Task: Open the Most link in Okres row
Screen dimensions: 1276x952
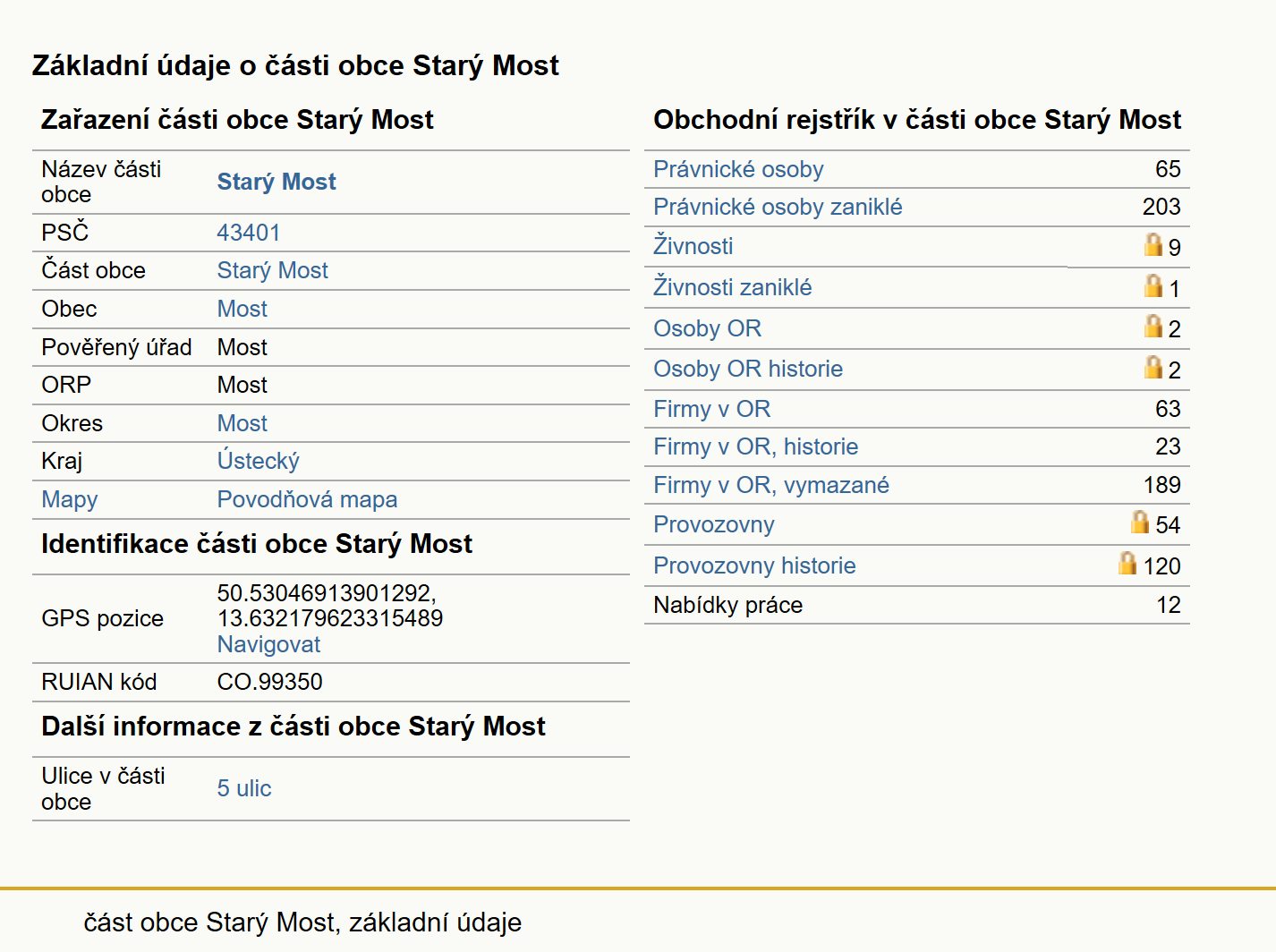Action: pyautogui.click(x=242, y=423)
